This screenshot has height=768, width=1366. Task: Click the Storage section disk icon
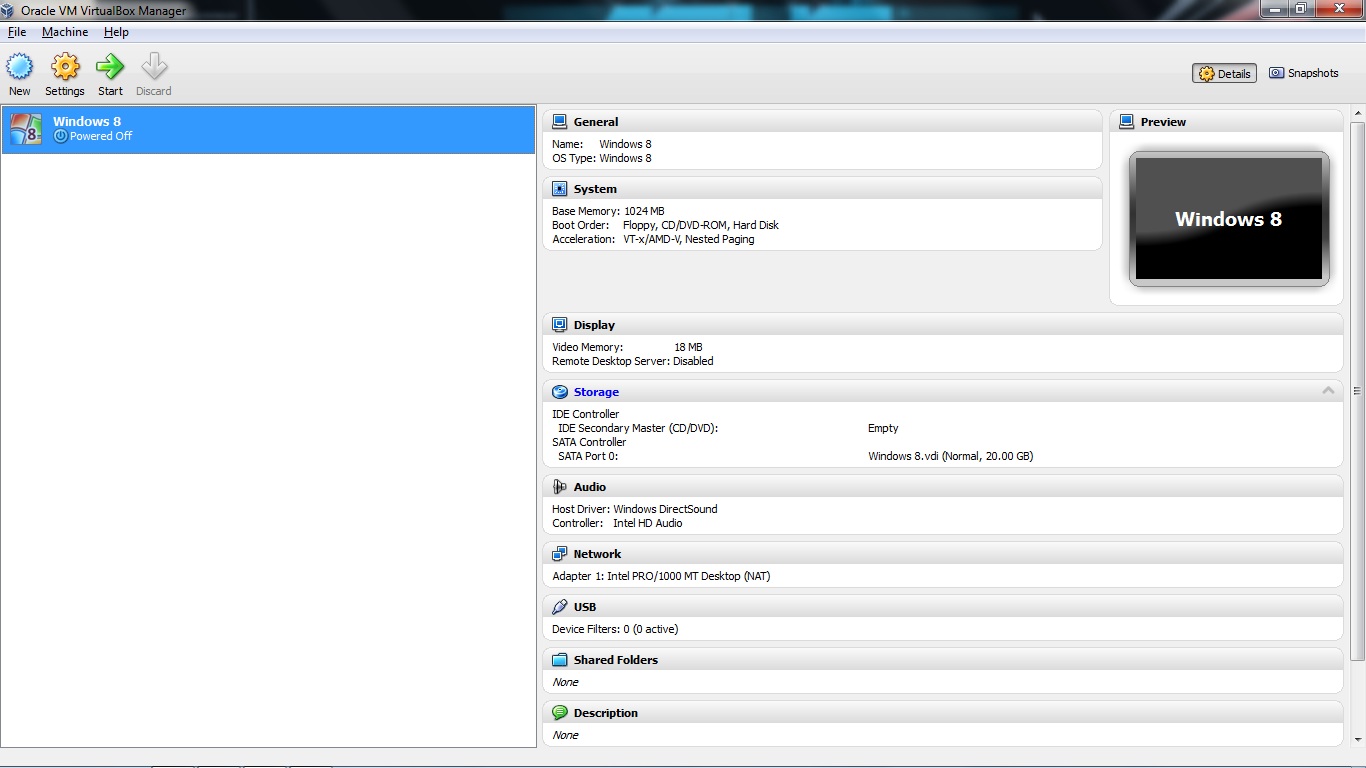coord(559,392)
